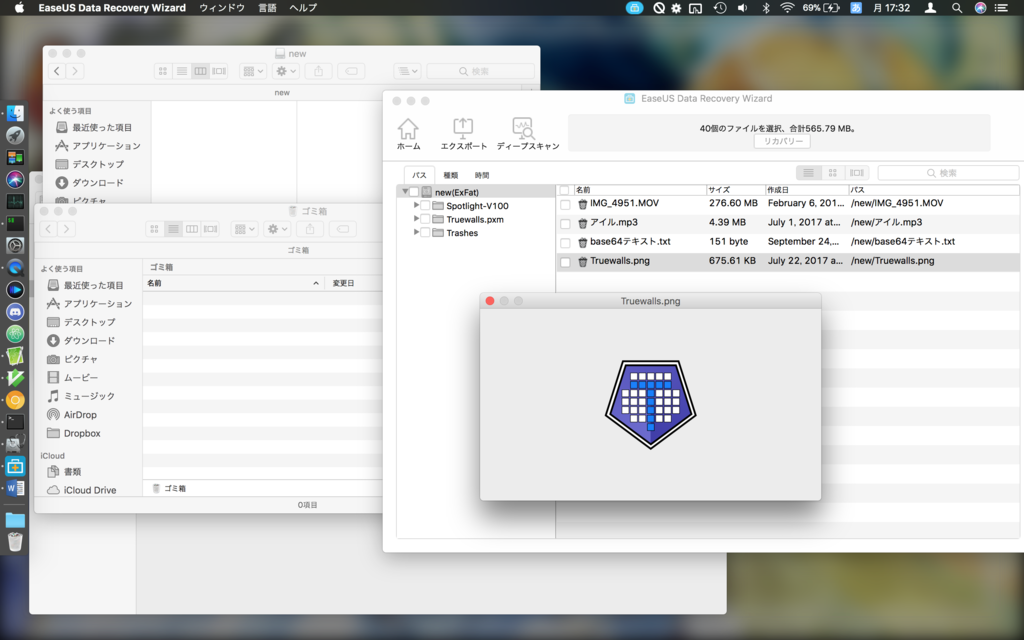The width and height of the screenshot is (1024, 640).
Task: Open the ウィンドウ menu
Action: [x=222, y=8]
